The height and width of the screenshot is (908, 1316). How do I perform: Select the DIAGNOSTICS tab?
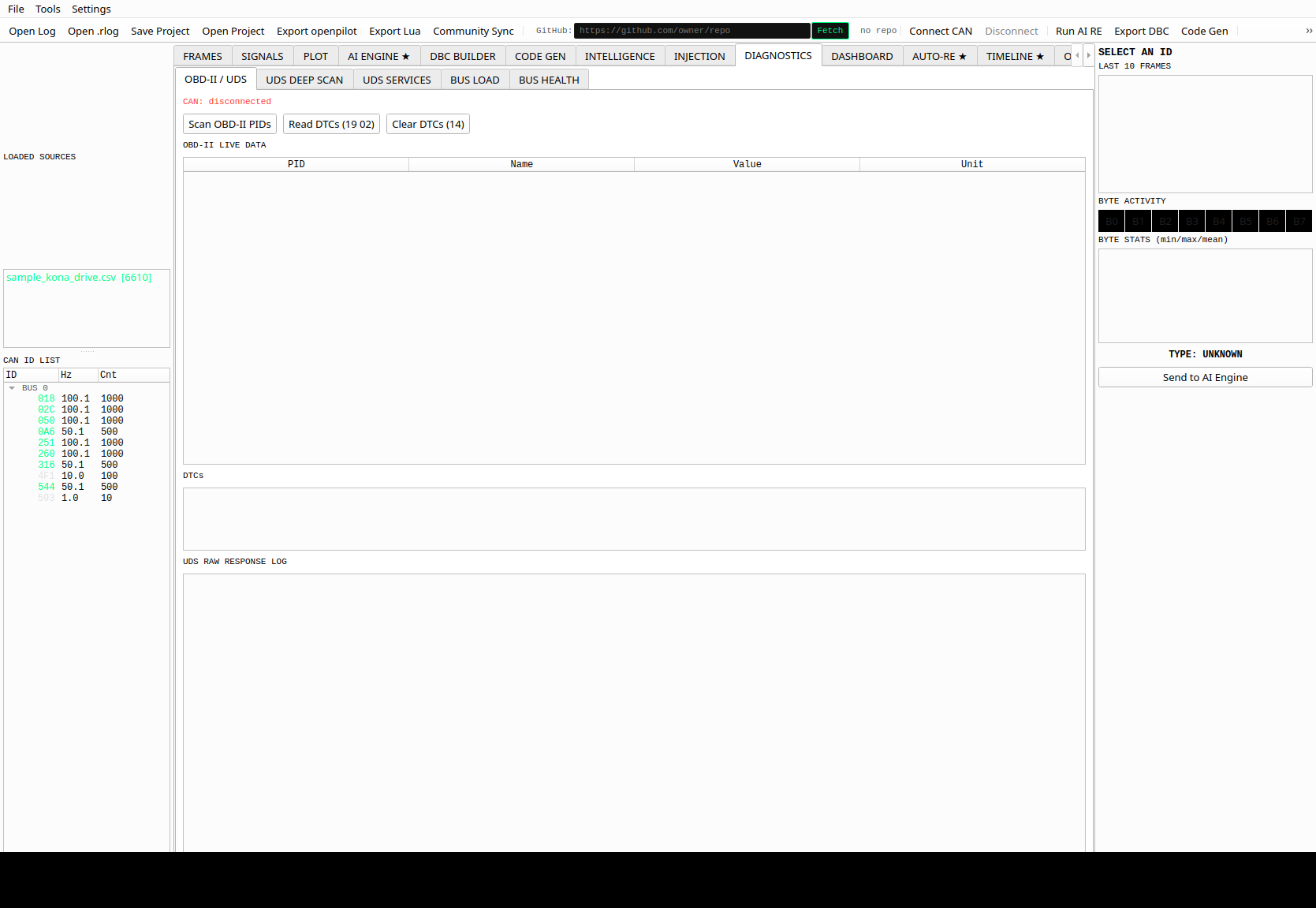click(x=778, y=55)
